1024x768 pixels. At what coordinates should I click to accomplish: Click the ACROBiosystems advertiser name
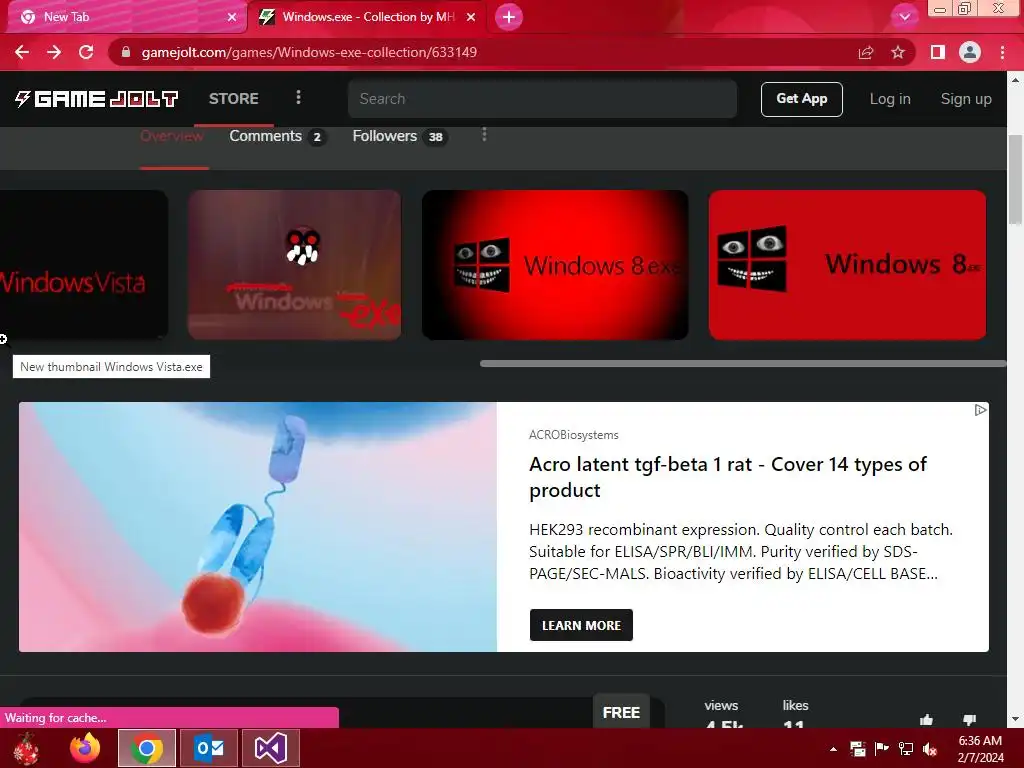[573, 435]
